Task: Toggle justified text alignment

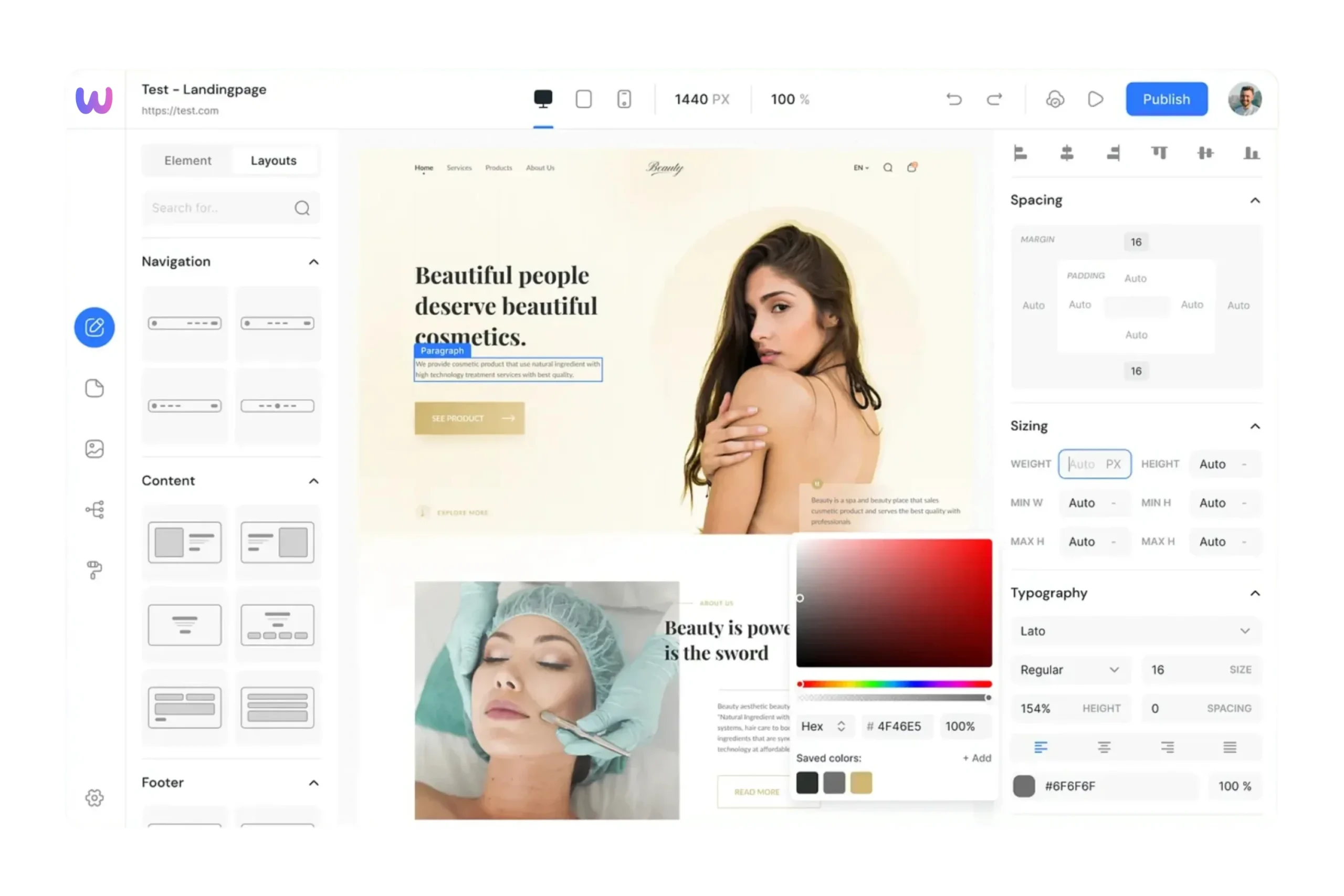Action: tap(1228, 747)
